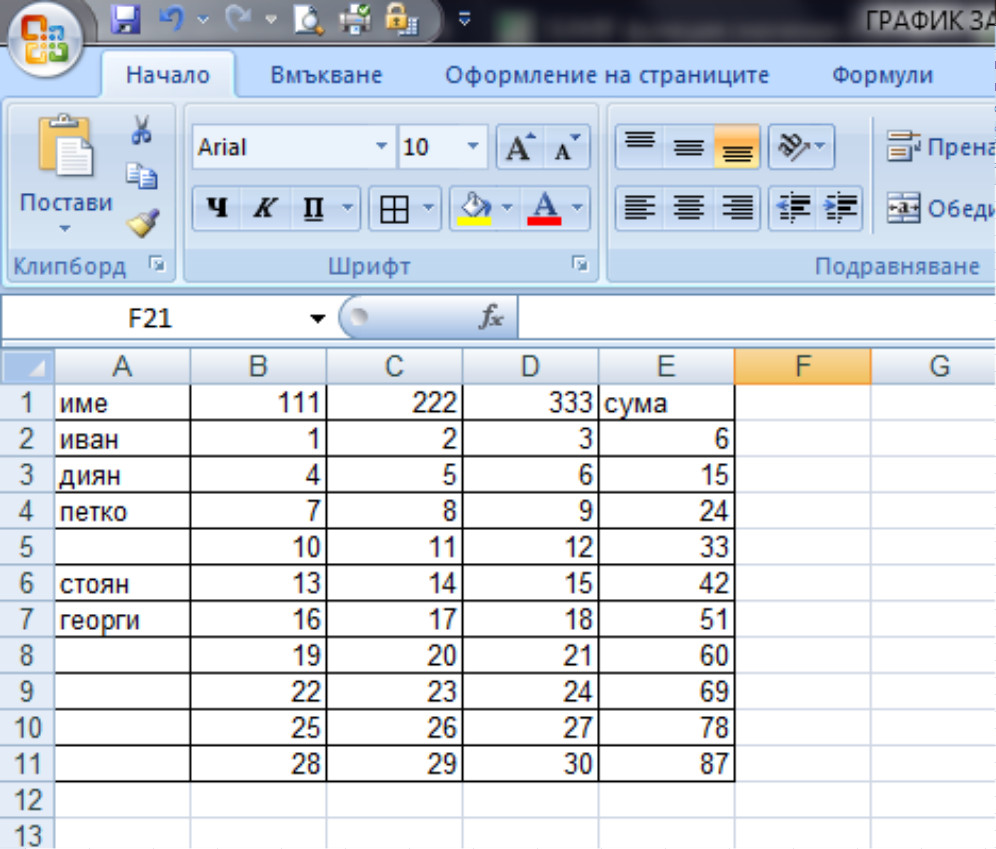The image size is (996, 849).
Task: Click the fx insert function button
Action: pyautogui.click(x=491, y=317)
